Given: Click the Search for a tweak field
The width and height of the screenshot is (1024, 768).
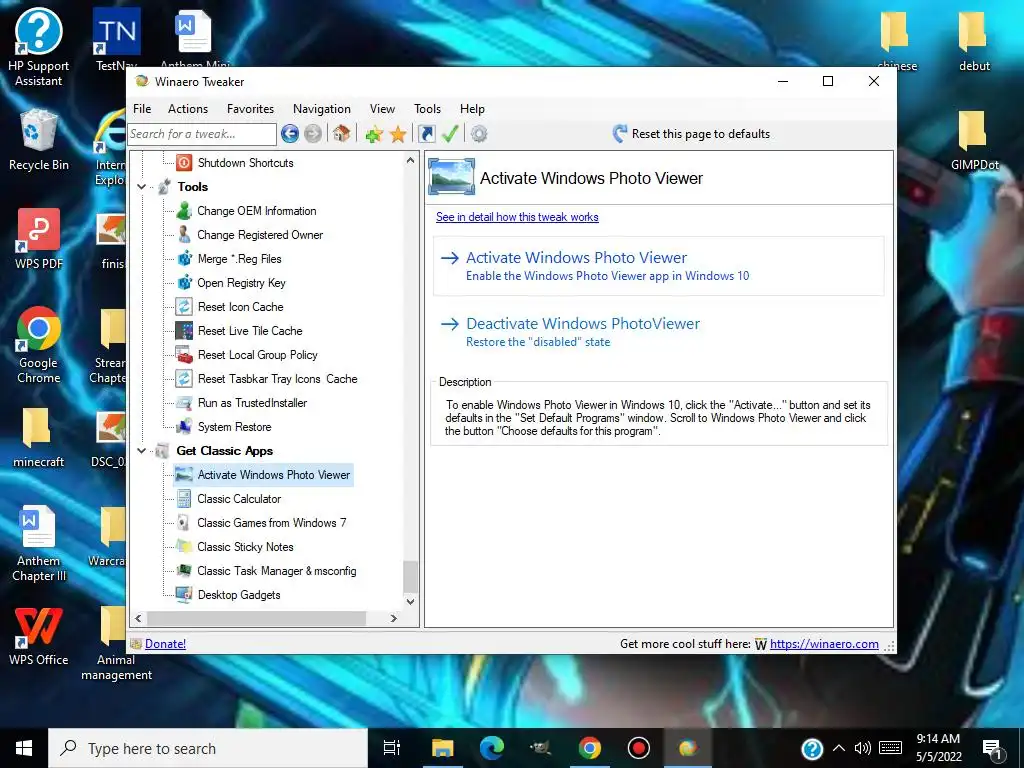Looking at the screenshot, I should [202, 134].
